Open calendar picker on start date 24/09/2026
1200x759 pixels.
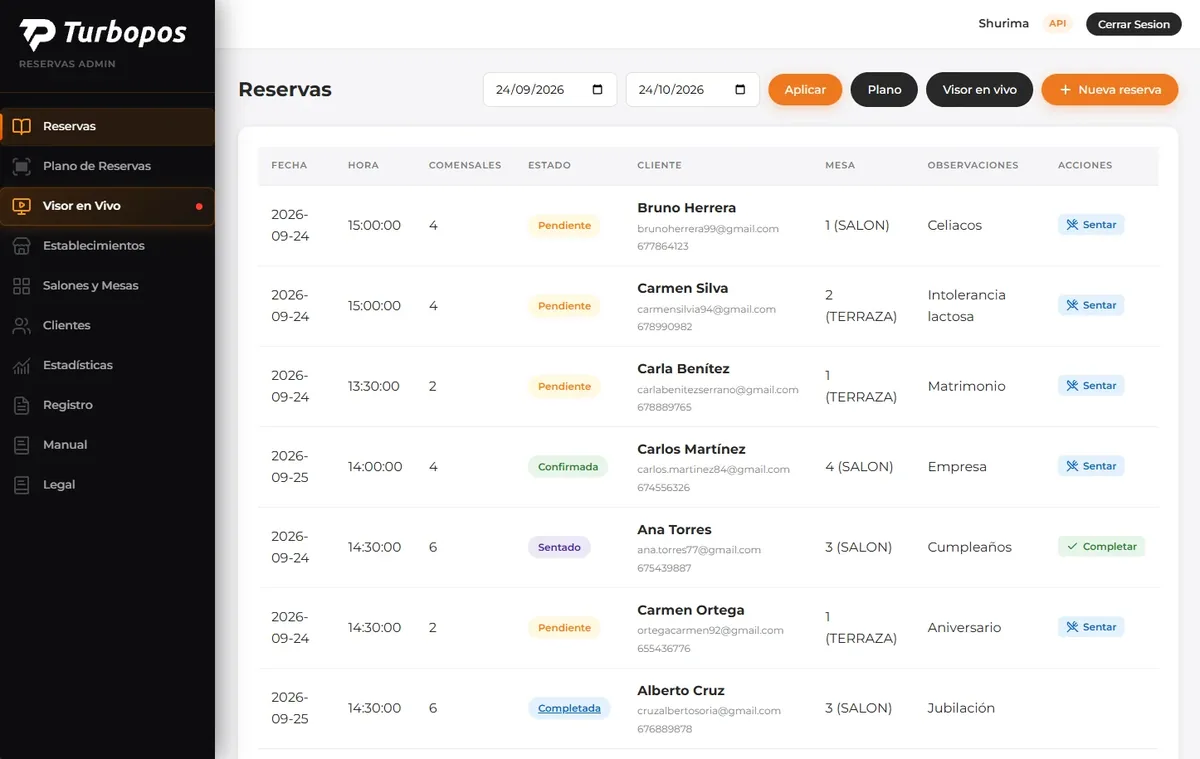(x=598, y=89)
